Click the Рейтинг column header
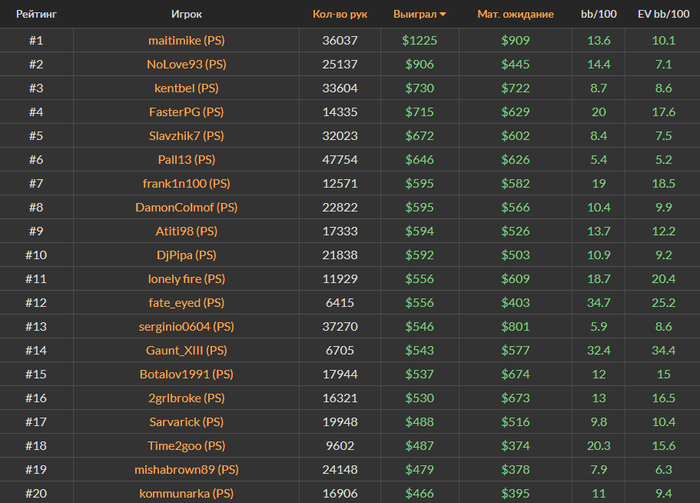This screenshot has width=700, height=503. click(x=35, y=16)
